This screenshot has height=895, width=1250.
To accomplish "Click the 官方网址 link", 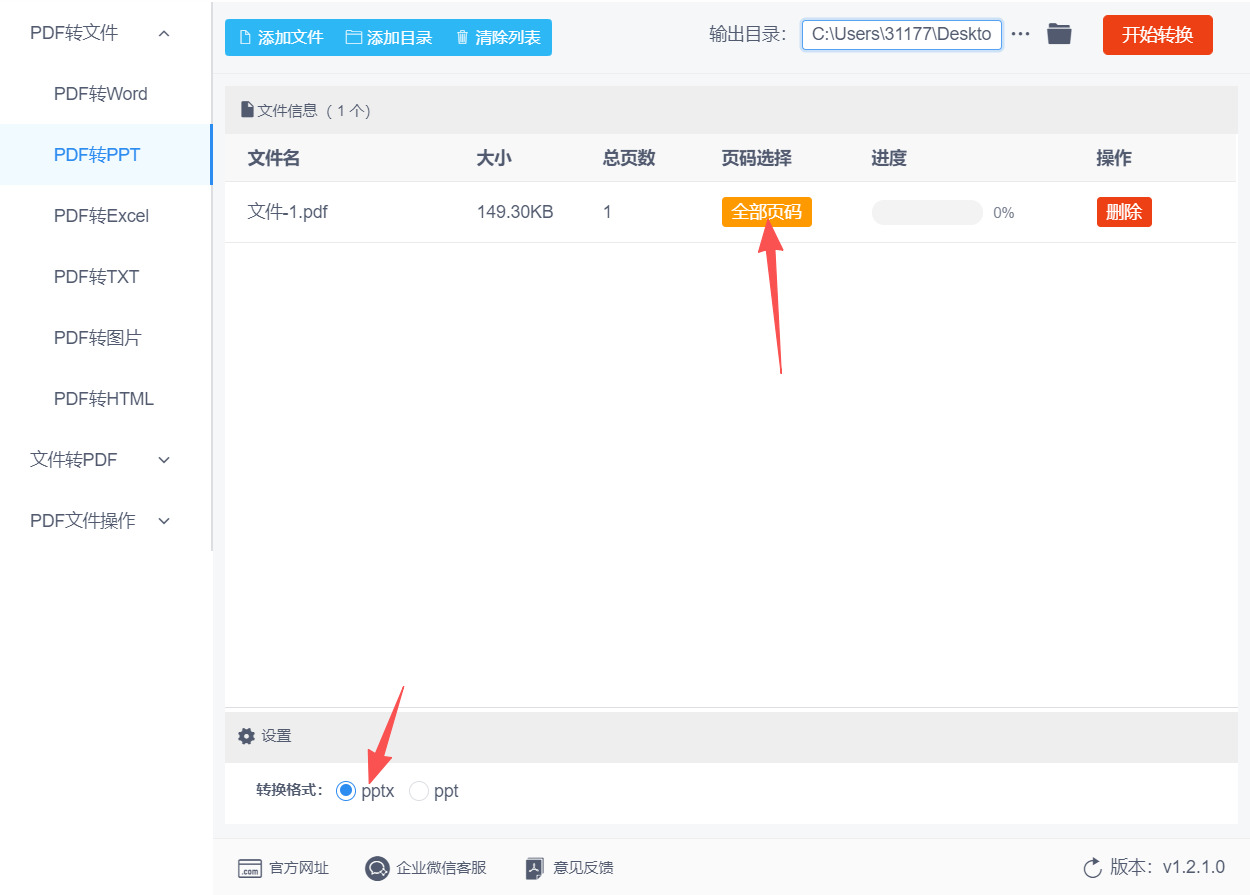I will click(299, 868).
